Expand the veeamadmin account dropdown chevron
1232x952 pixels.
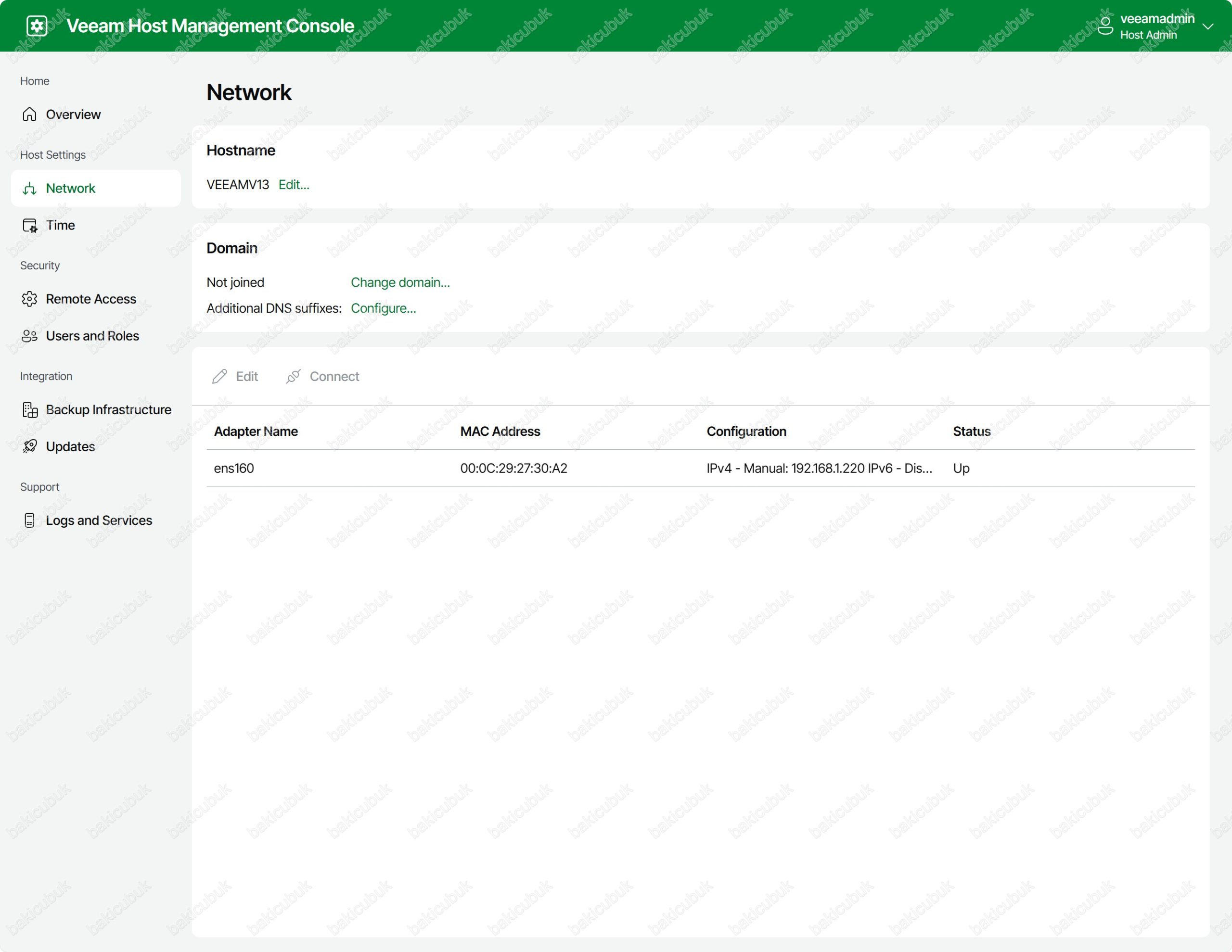[1207, 26]
